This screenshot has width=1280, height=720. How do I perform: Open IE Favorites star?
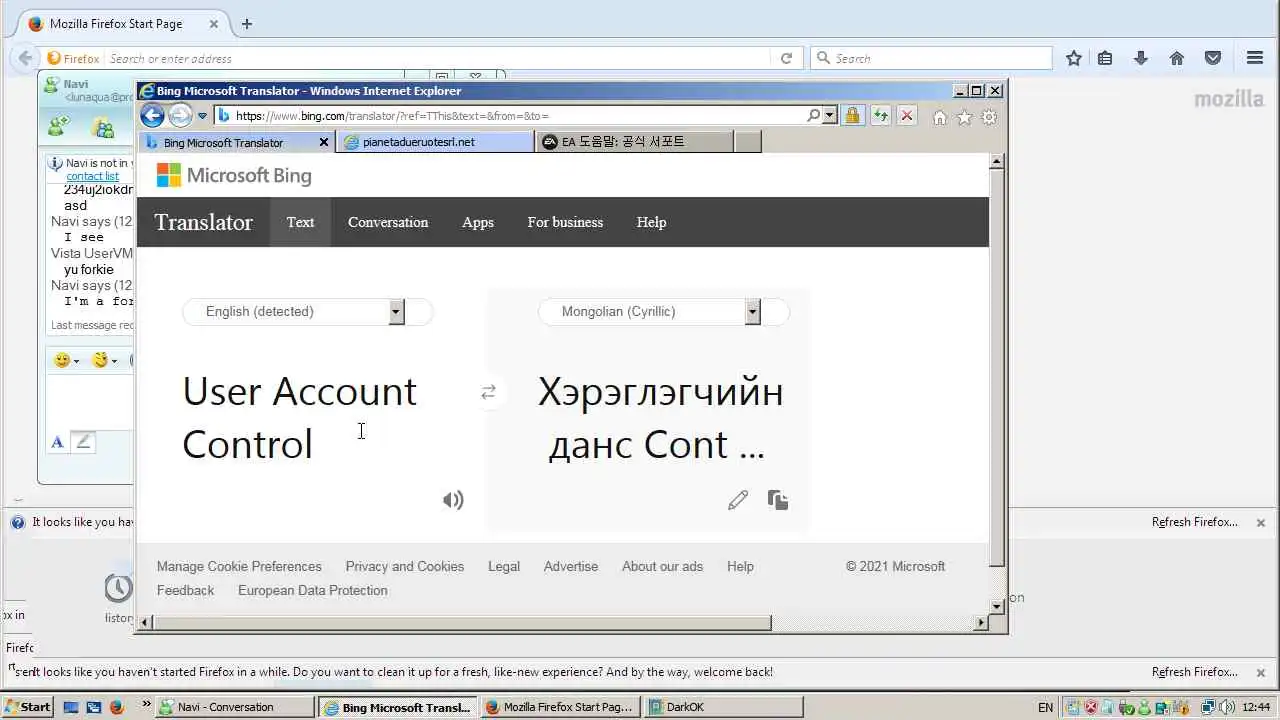click(x=964, y=117)
